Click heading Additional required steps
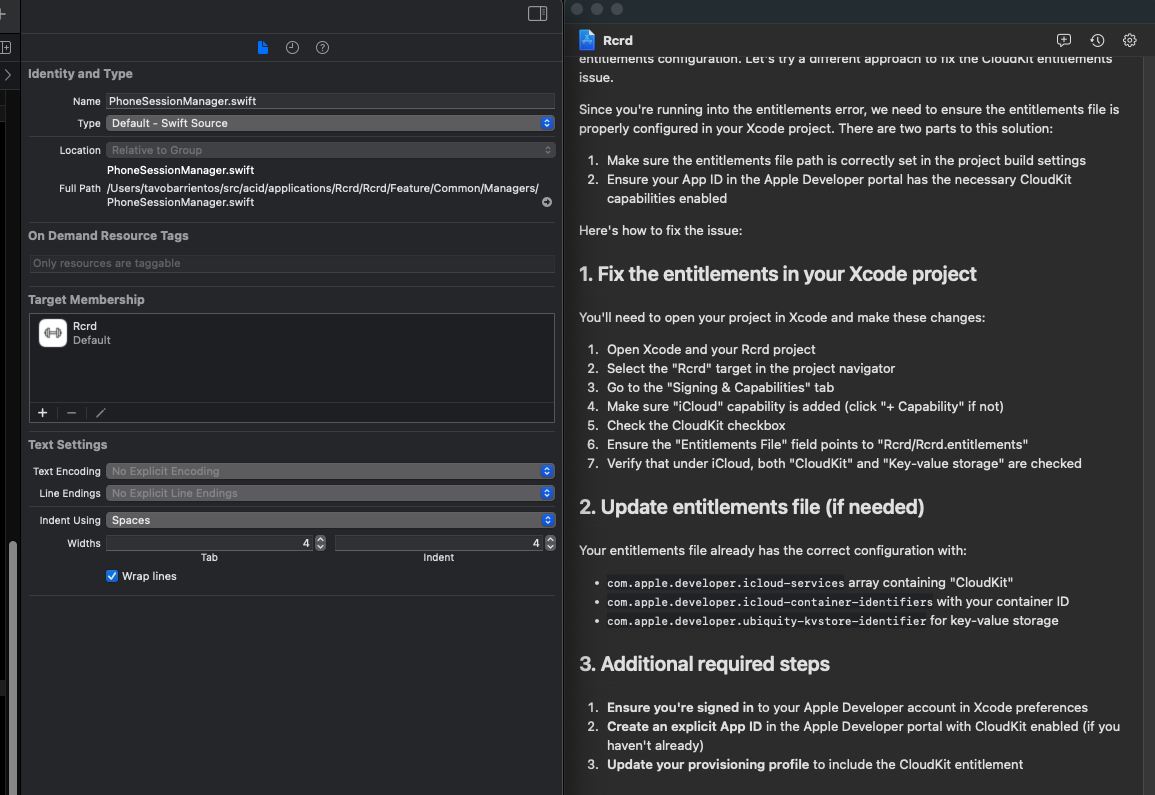Screen dimensions: 1155x795 coord(704,664)
